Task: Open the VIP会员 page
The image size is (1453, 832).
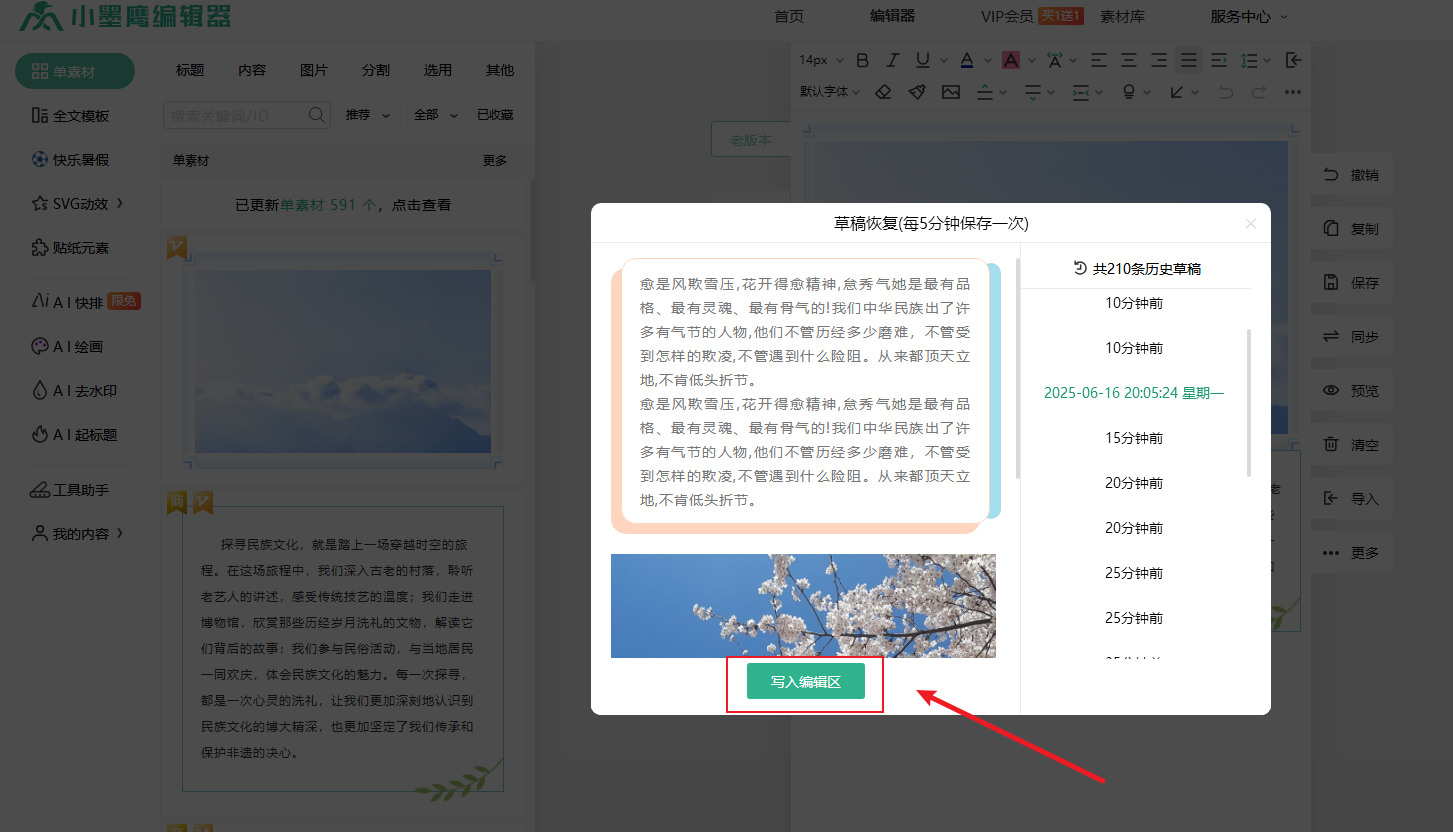Action: click(x=1007, y=16)
